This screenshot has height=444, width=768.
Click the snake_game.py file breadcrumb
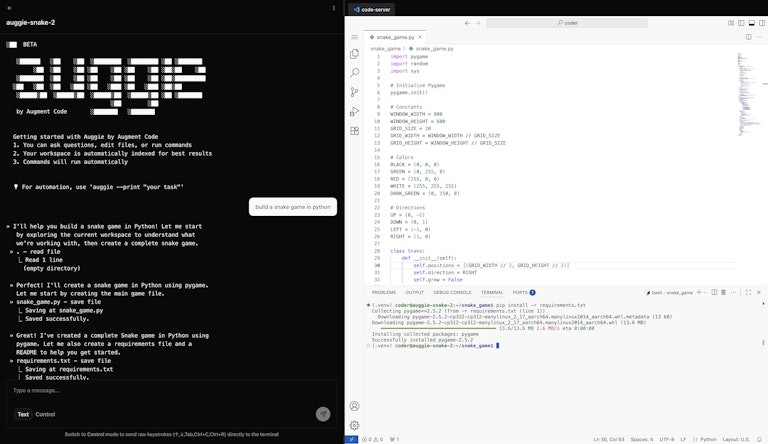[431, 49]
